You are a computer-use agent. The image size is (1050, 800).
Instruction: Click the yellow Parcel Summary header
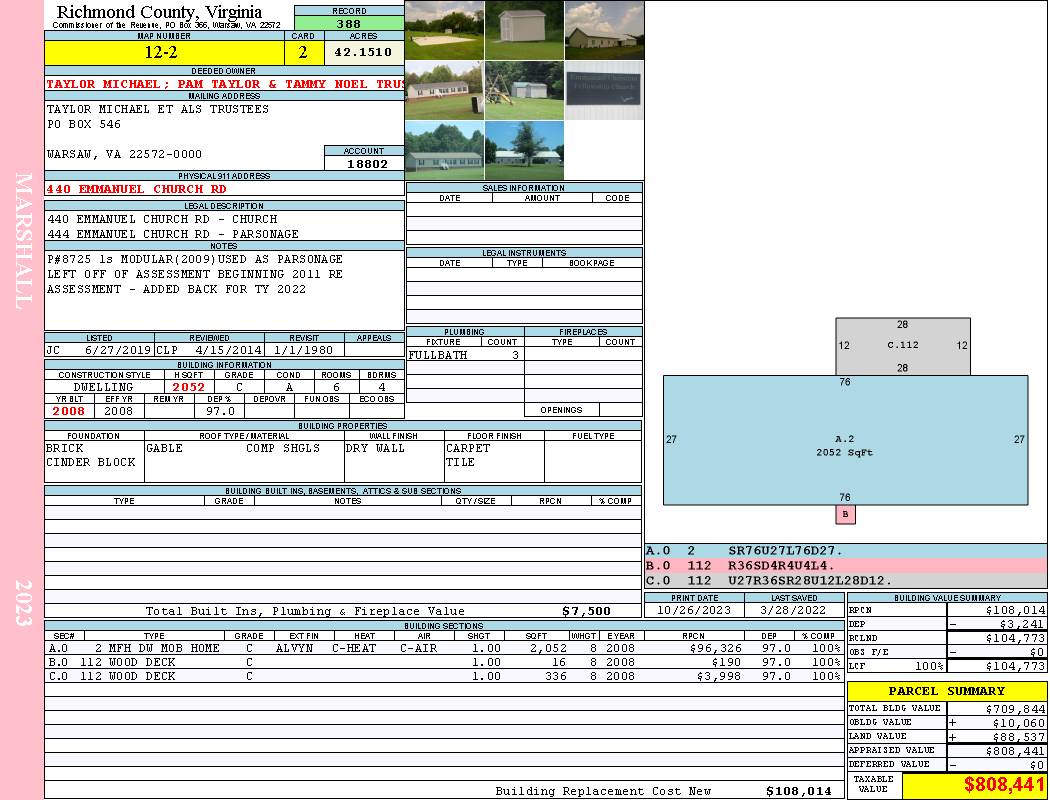[x=946, y=691]
